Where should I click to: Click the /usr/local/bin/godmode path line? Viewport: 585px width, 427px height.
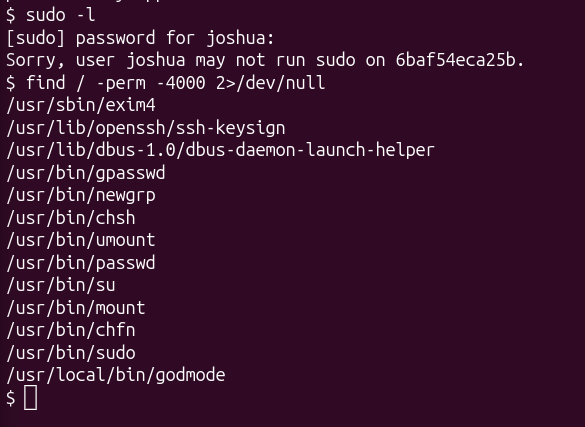[116, 375]
